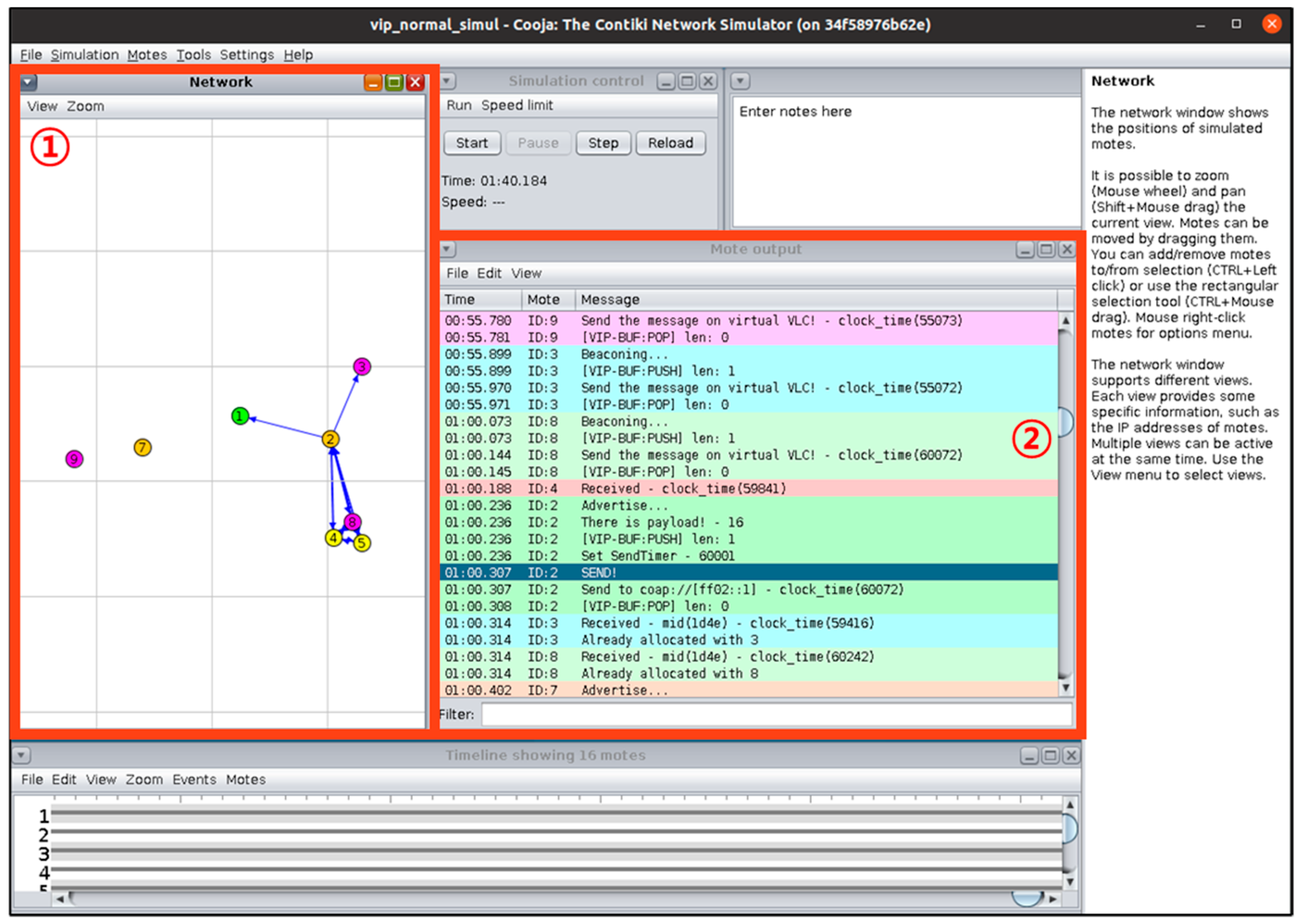
Task: Open the Tools menu
Action: (194, 55)
